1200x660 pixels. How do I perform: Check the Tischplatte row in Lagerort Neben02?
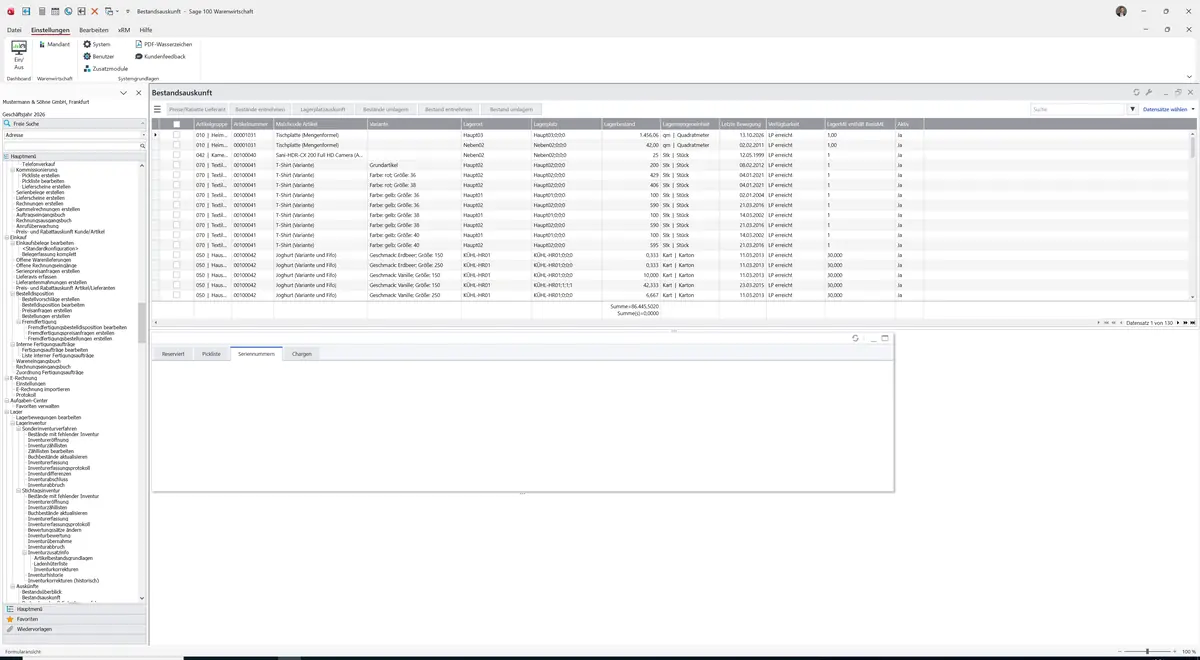(177, 145)
